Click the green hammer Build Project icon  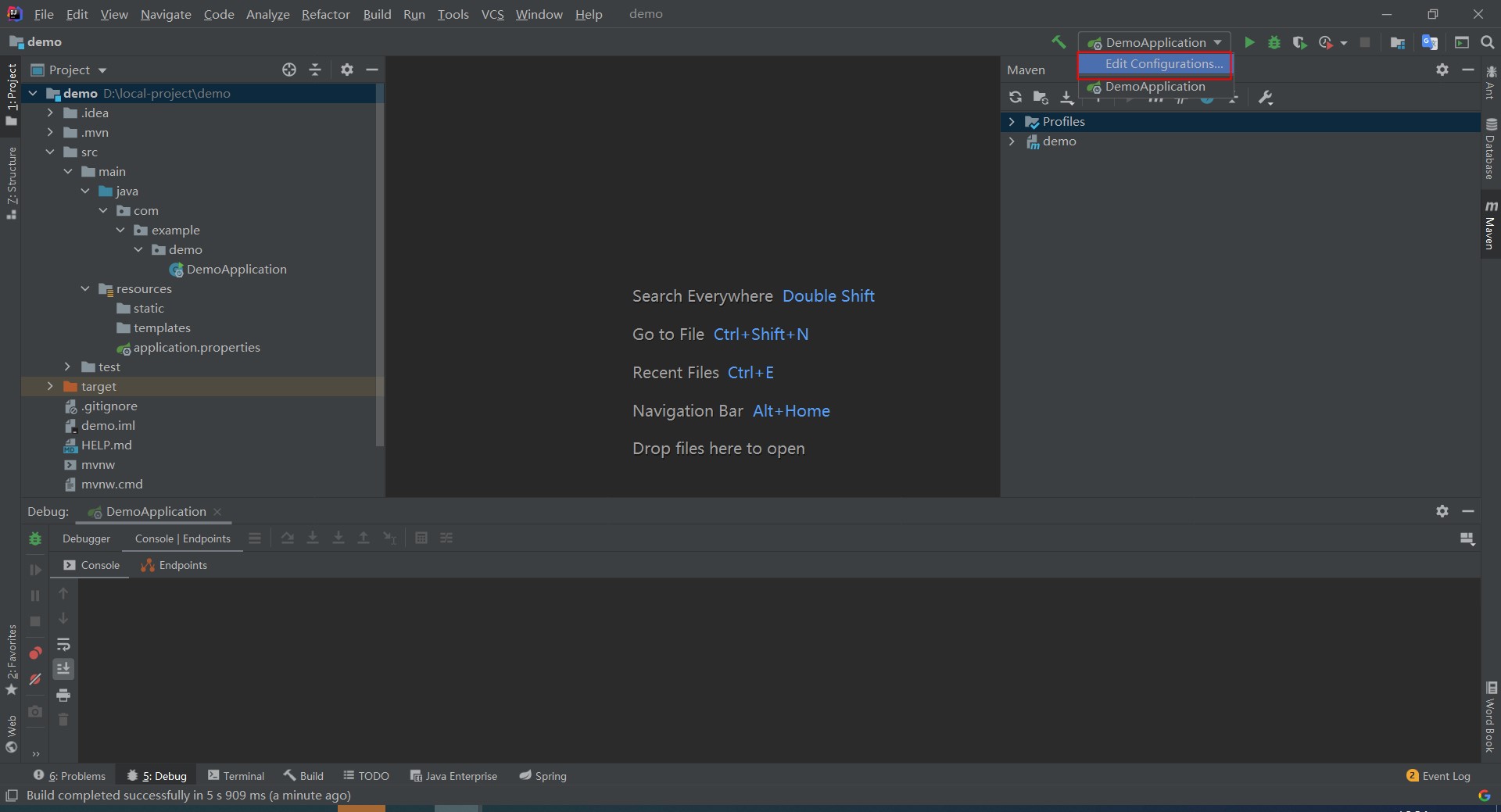click(x=1059, y=42)
